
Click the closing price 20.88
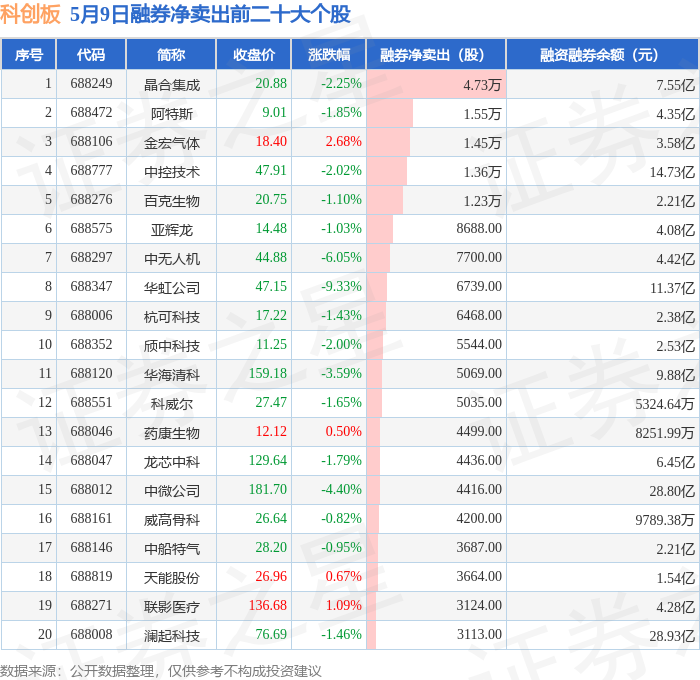pyautogui.click(x=271, y=83)
